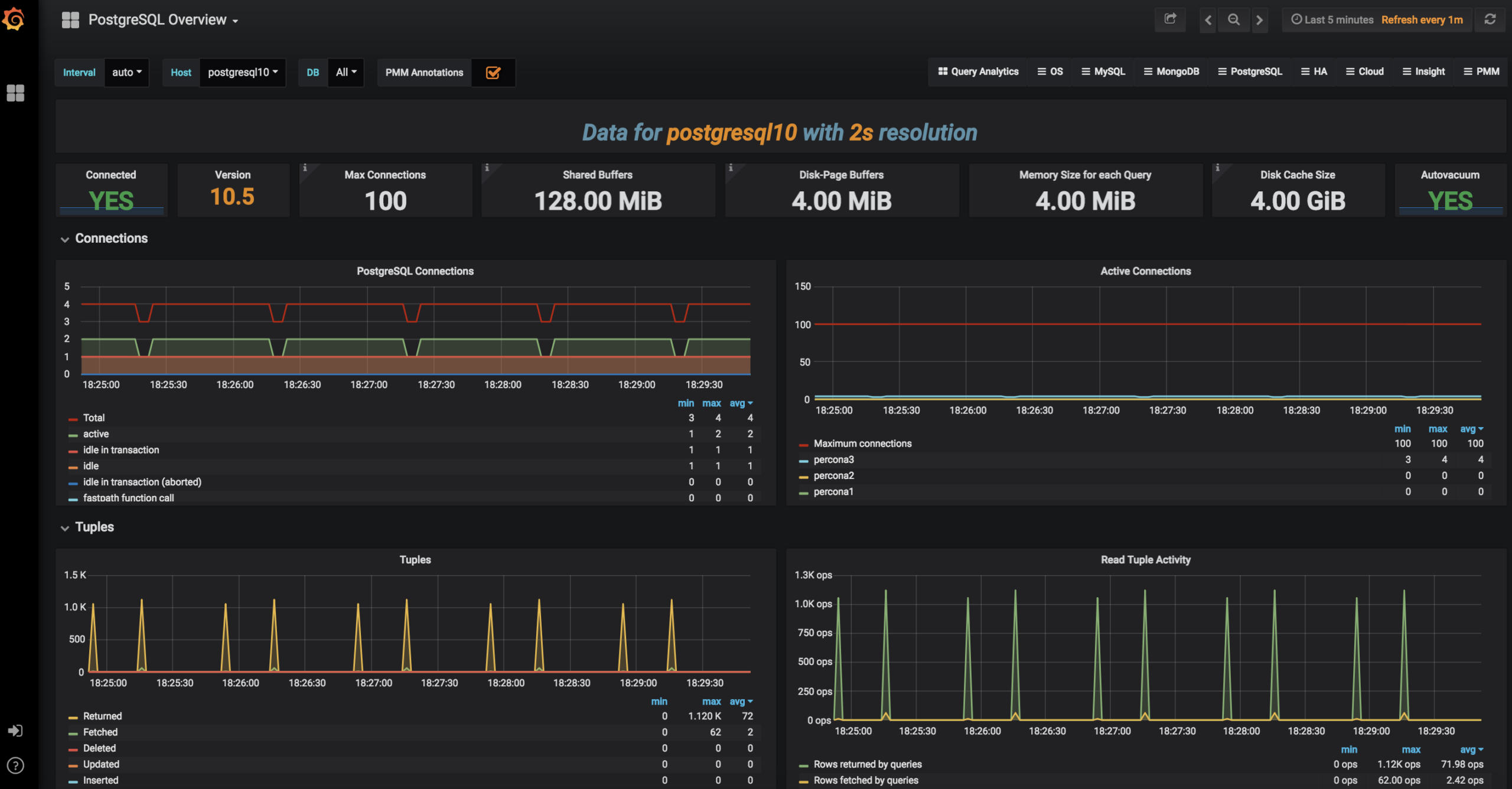Click the Grafana logo icon
Image resolution: width=1512 pixels, height=789 pixels.
tap(14, 19)
